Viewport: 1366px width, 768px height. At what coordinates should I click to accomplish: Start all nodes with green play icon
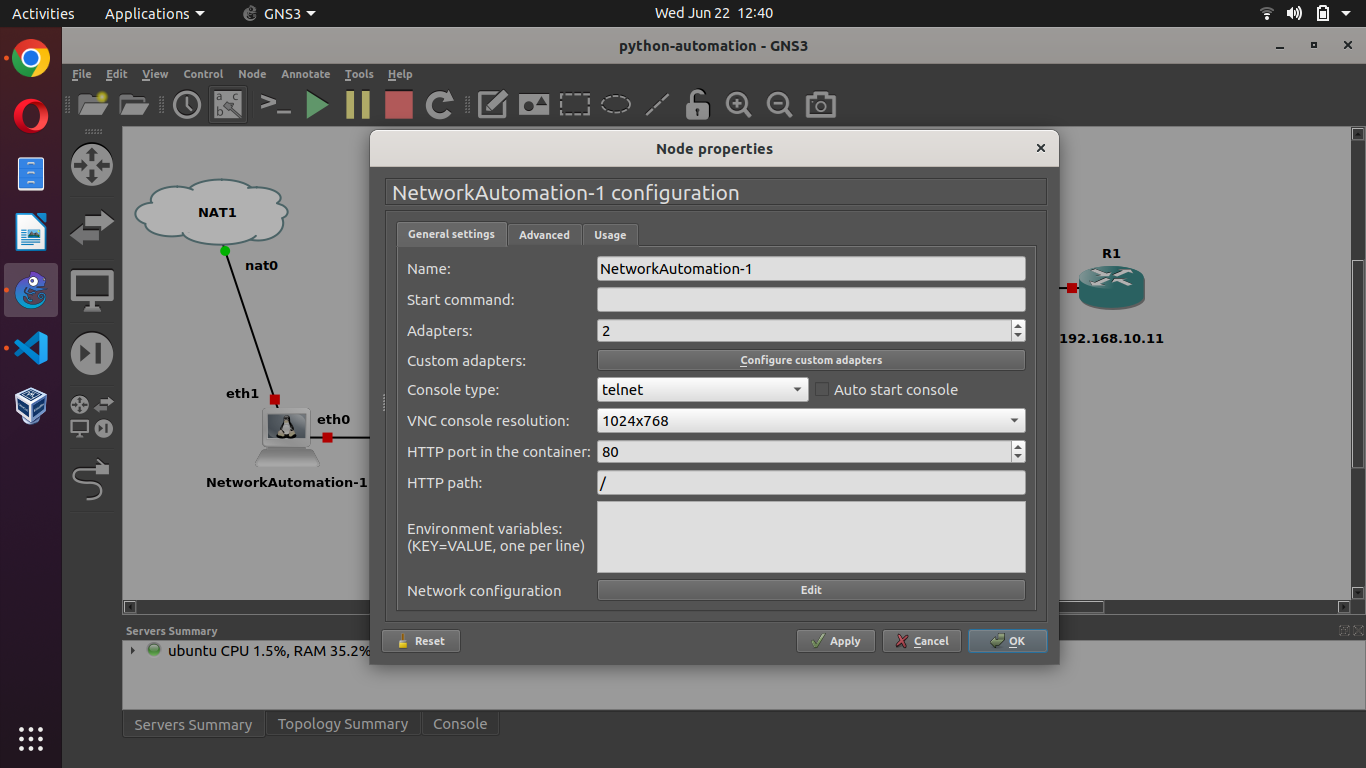tap(317, 105)
